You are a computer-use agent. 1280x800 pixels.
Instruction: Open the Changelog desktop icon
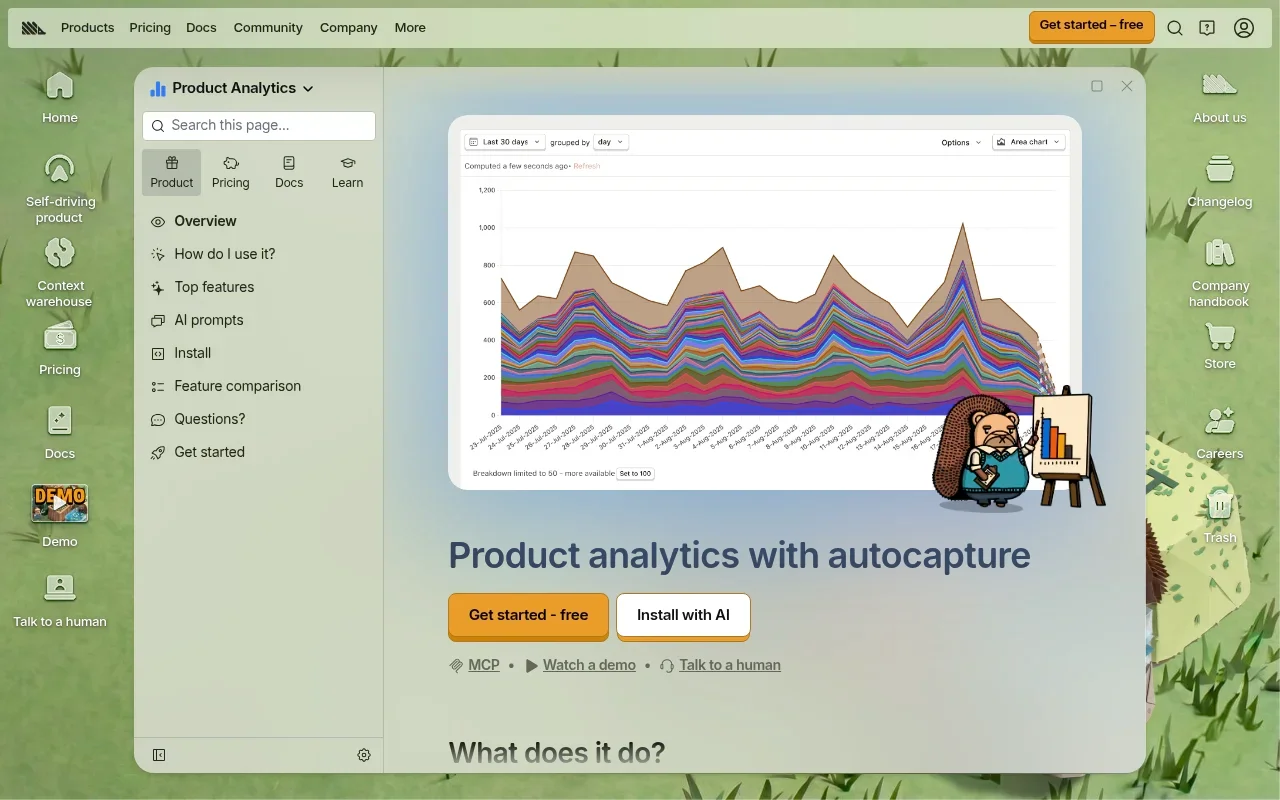1220,181
